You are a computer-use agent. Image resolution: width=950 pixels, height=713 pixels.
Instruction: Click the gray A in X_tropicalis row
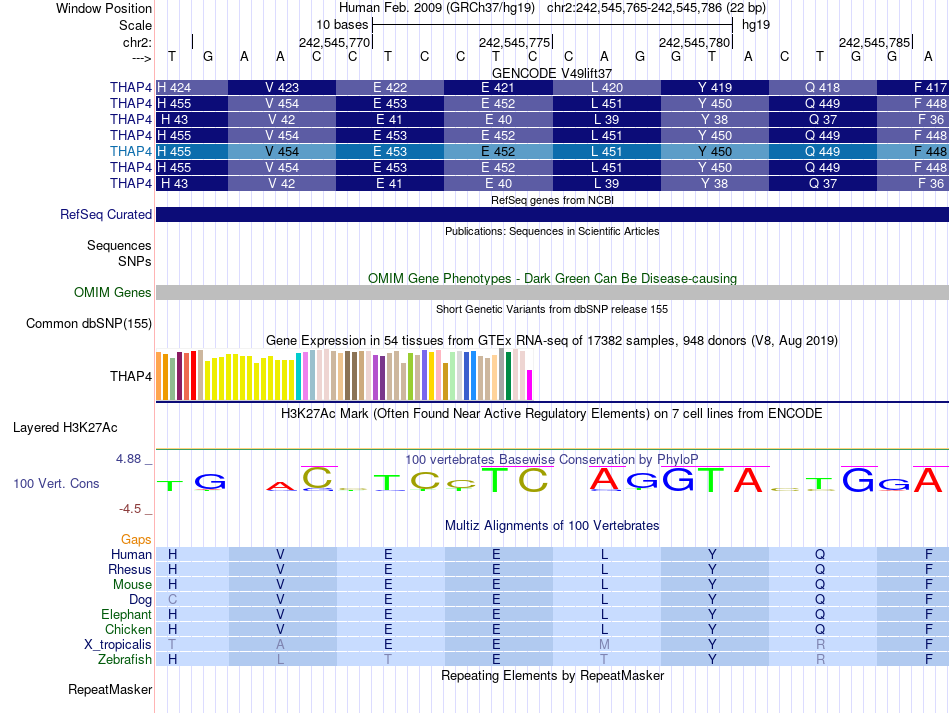[x=280, y=645]
